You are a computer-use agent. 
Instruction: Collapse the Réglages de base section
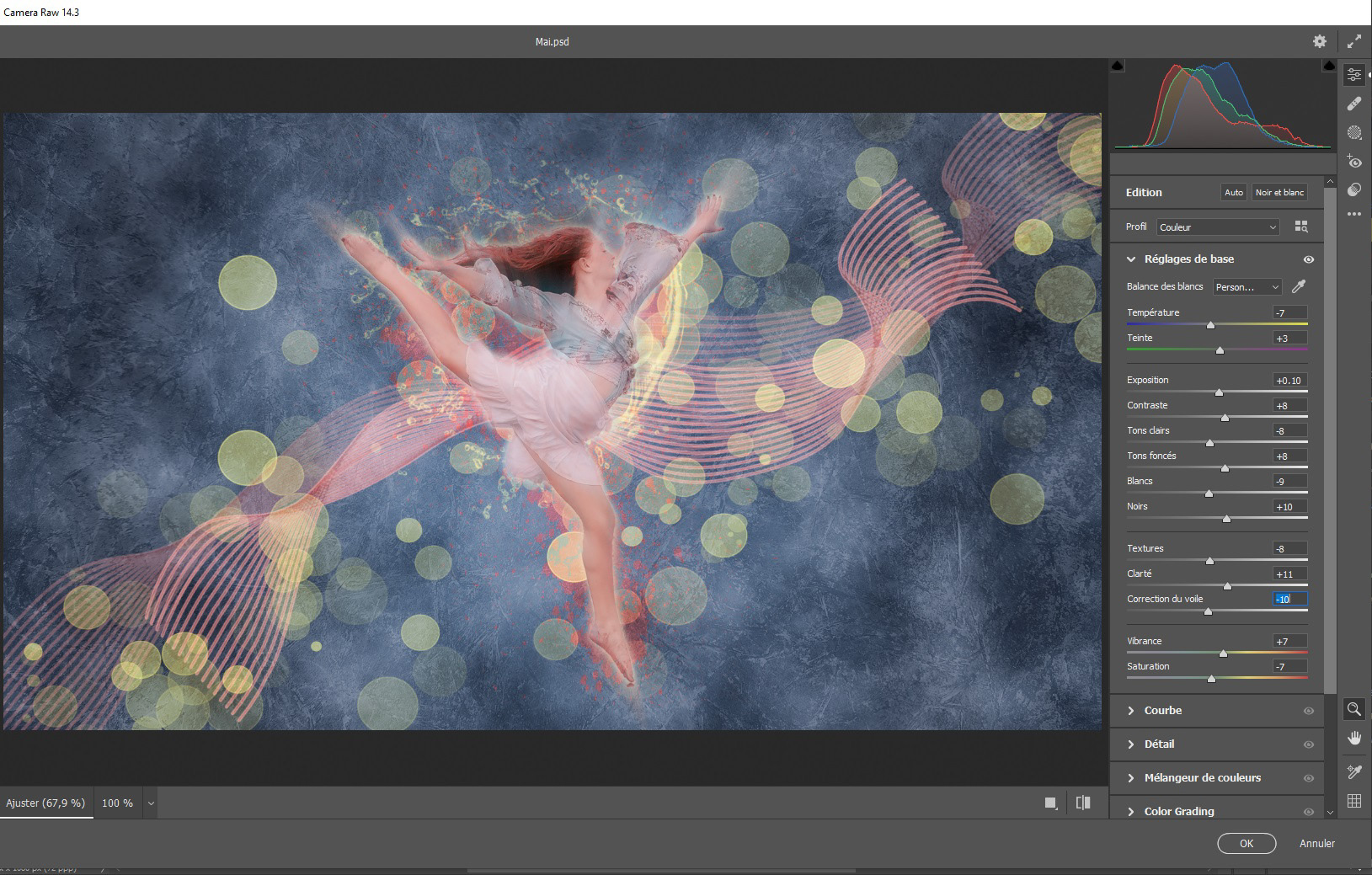[x=1131, y=259]
